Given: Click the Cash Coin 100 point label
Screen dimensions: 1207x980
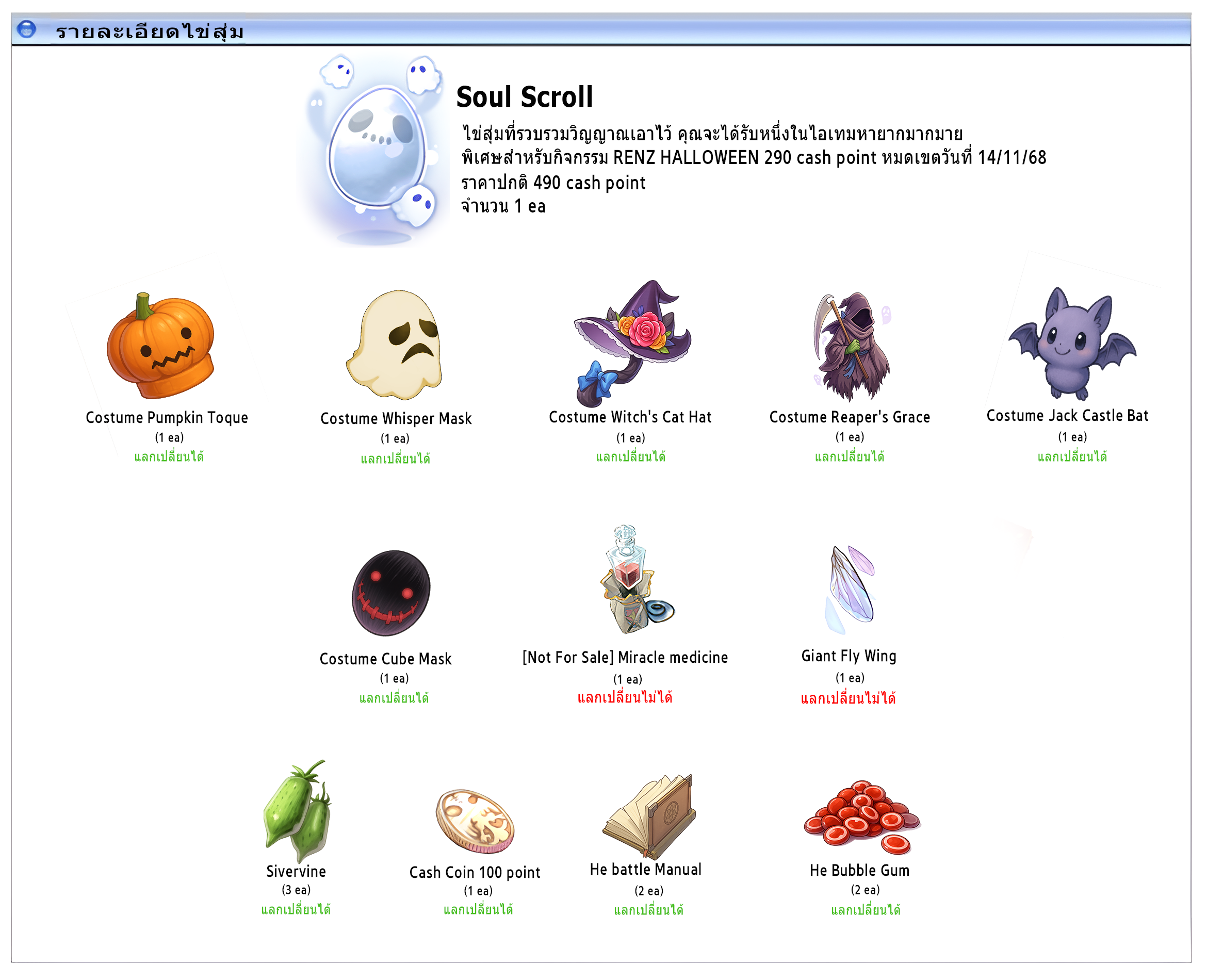Looking at the screenshot, I should [x=475, y=873].
